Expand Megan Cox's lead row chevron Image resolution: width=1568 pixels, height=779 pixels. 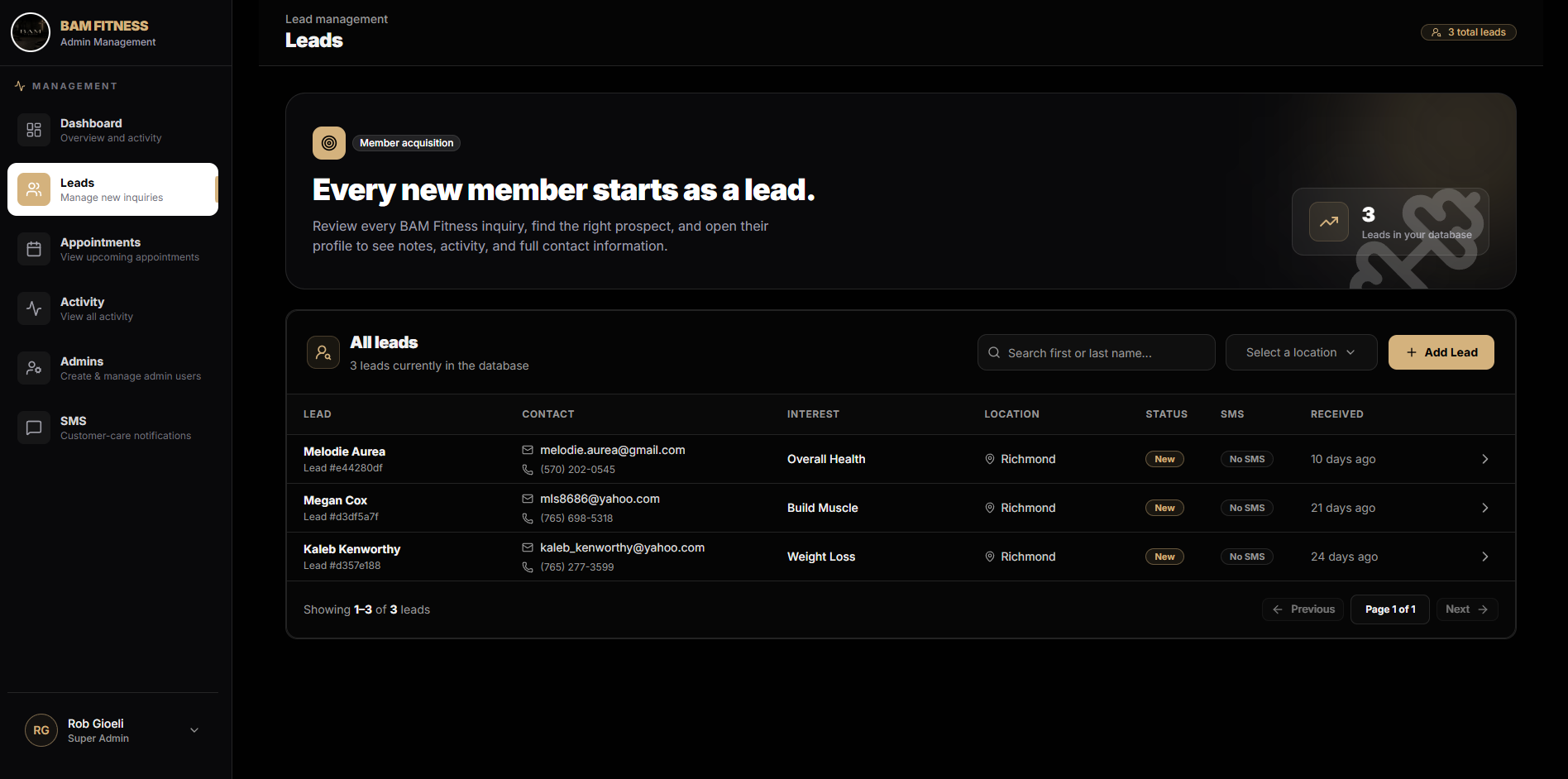(x=1485, y=508)
